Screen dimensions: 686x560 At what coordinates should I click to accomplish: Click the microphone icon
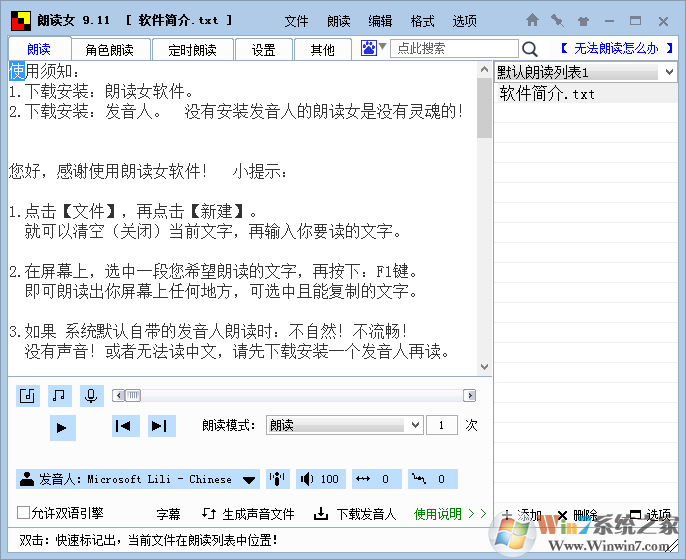coord(91,396)
